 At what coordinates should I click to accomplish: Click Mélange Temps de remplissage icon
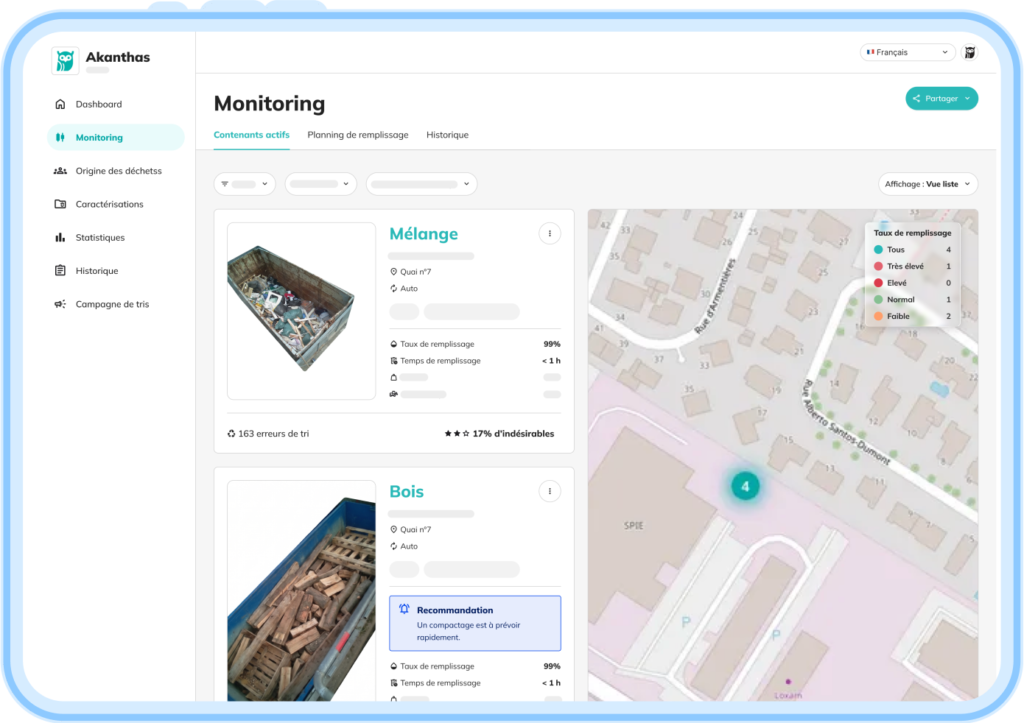click(x=393, y=361)
